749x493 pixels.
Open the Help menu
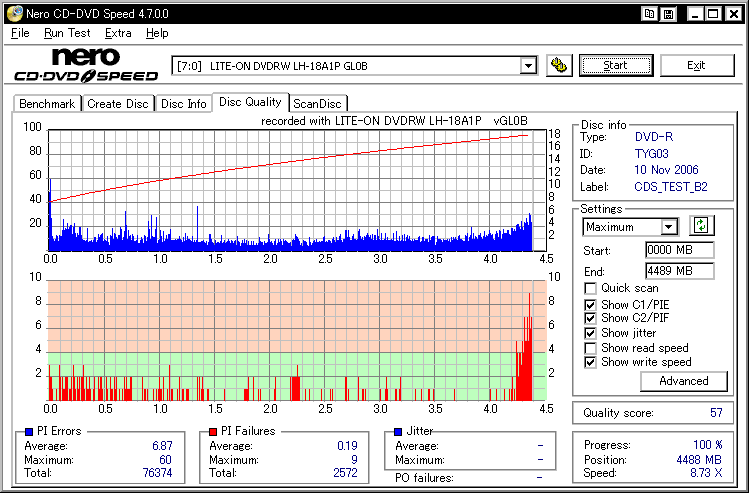[157, 33]
